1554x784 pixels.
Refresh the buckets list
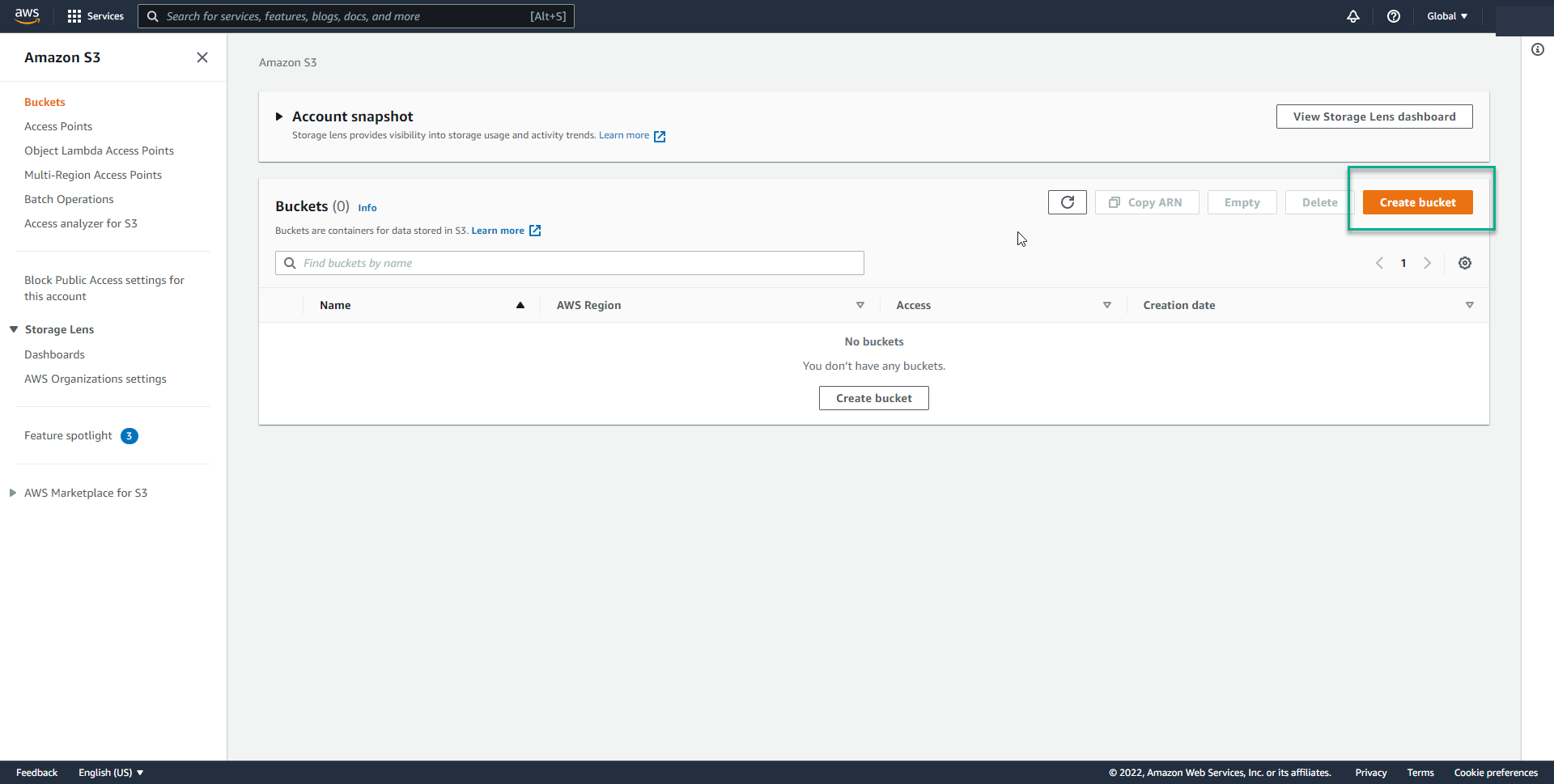(1067, 202)
